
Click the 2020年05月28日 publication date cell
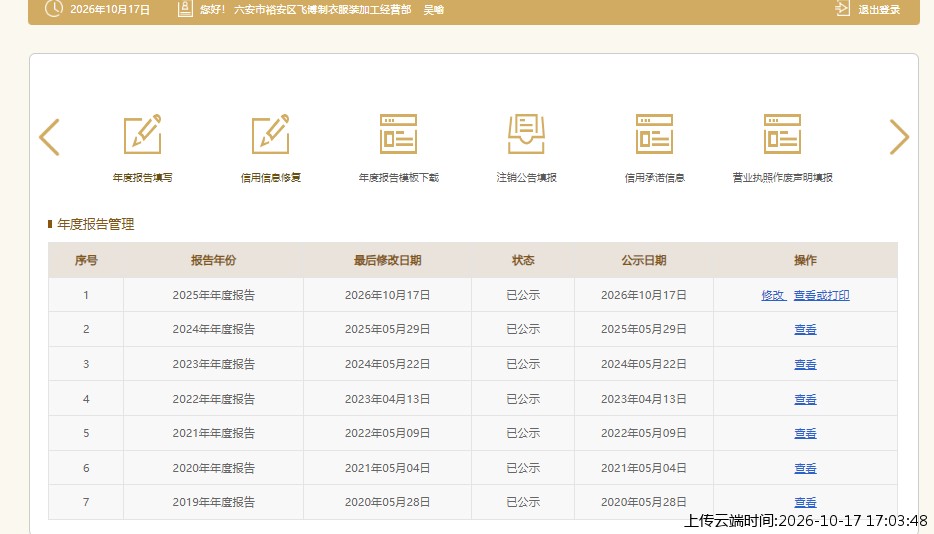point(644,502)
